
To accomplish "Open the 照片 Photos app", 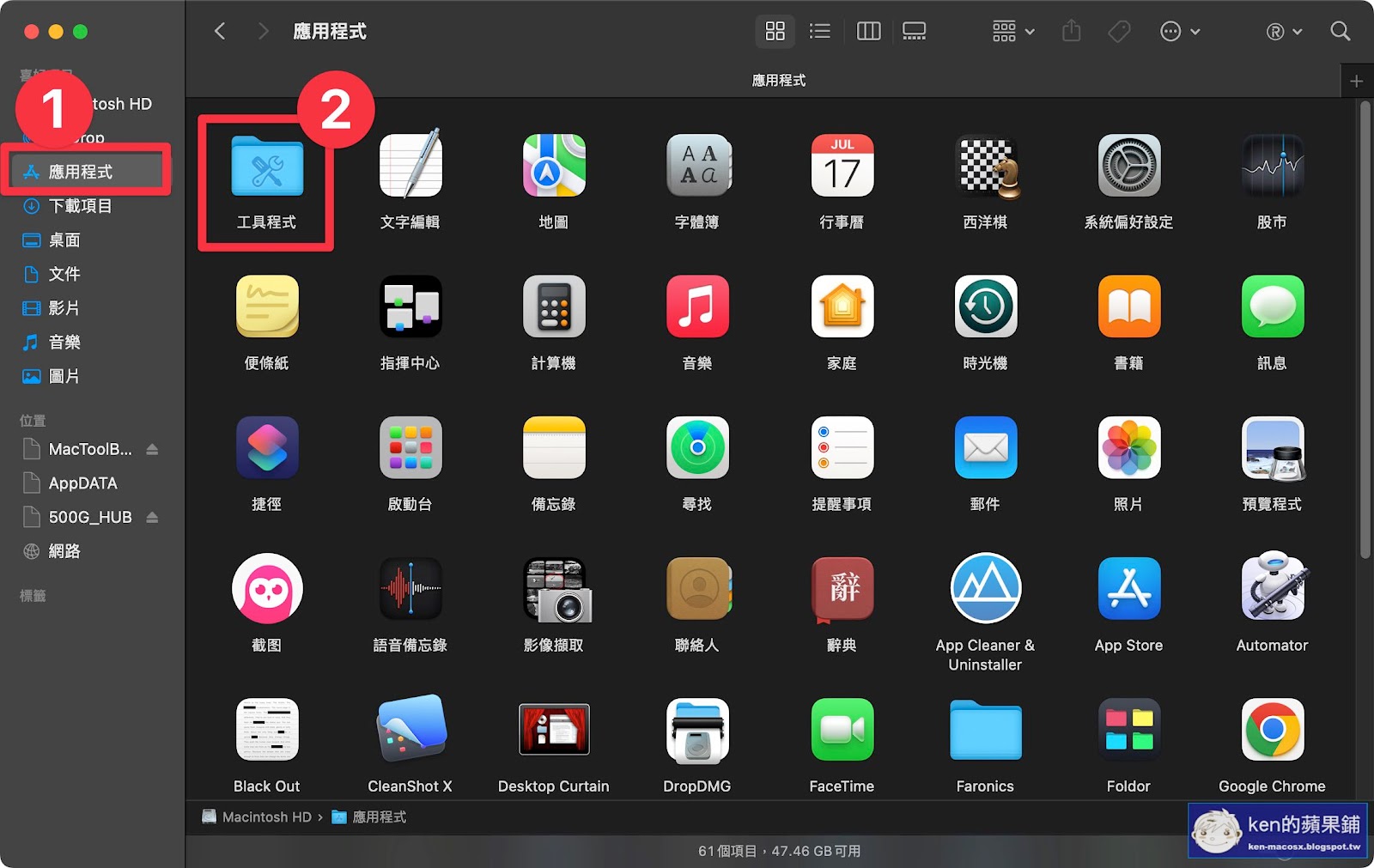I will point(1129,447).
